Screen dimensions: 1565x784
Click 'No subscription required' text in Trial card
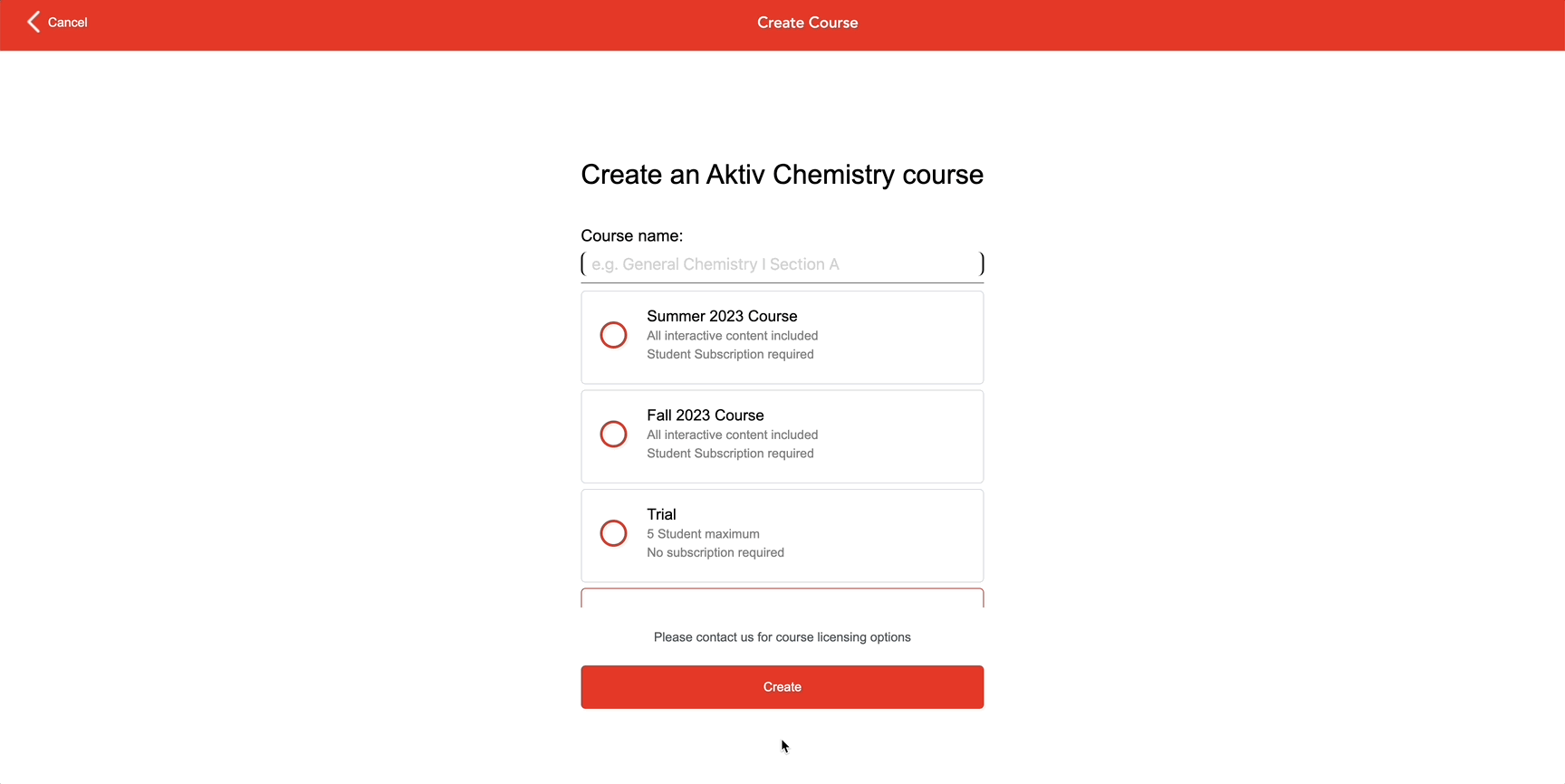coord(714,552)
